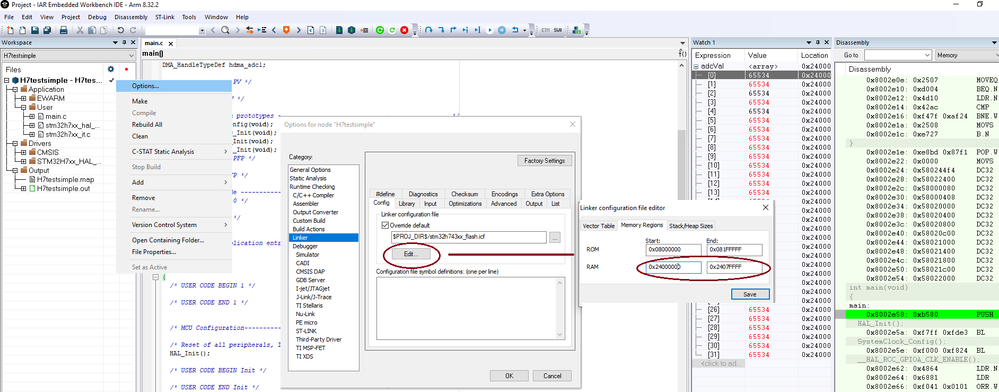Select Debugger in the Category list
Viewport: 999px width, 392px height.
point(305,246)
